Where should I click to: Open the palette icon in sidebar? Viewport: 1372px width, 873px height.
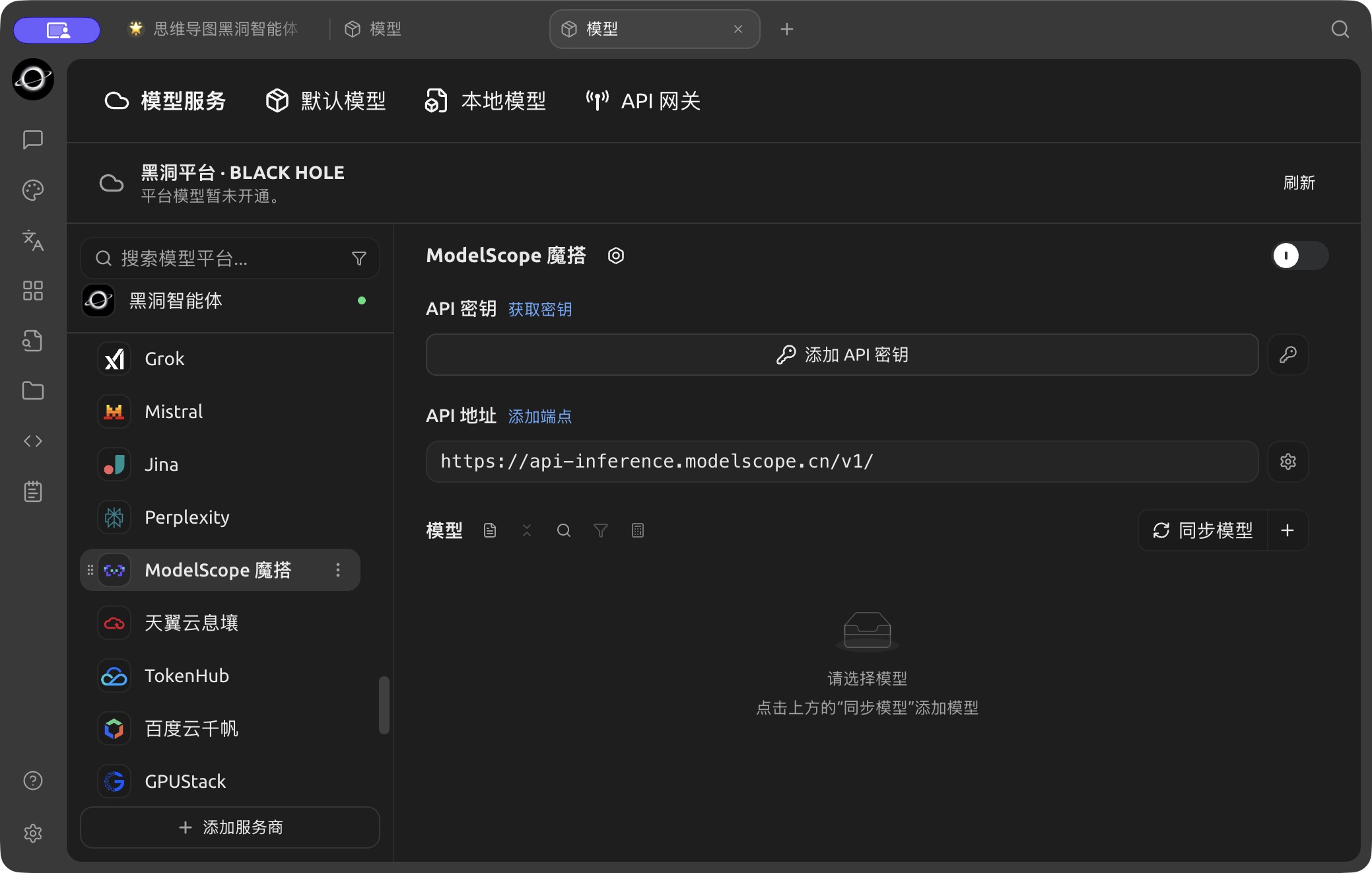coord(33,190)
